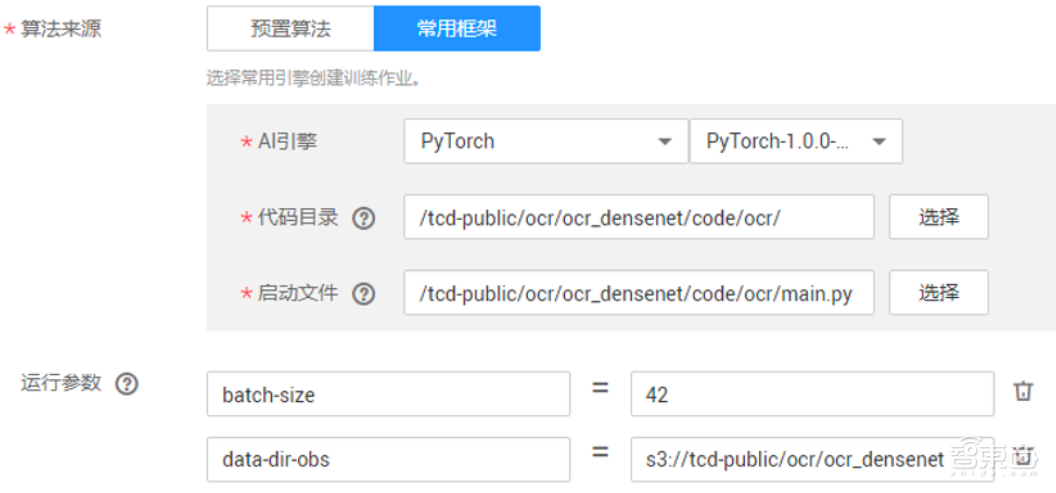Focus the 代码目录 path input field

(638, 218)
